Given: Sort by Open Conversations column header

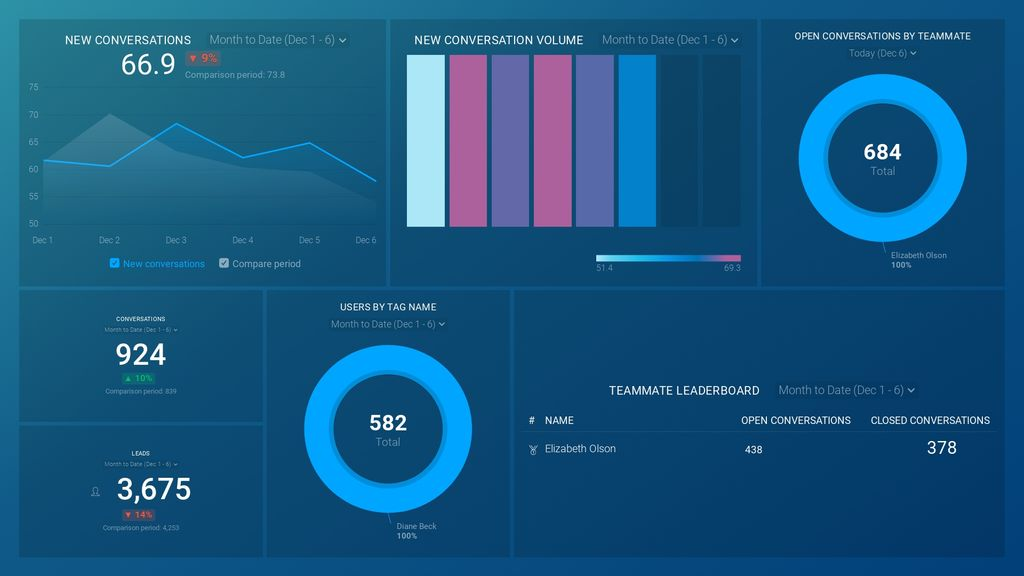Looking at the screenshot, I should tap(795, 421).
